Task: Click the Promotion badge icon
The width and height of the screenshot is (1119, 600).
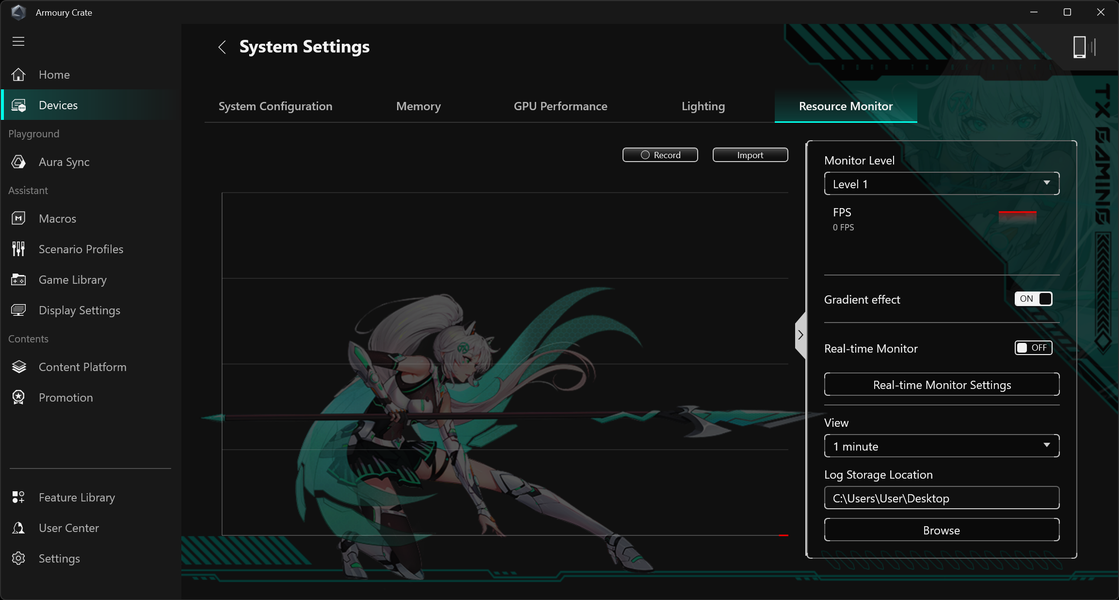Action: [x=19, y=397]
